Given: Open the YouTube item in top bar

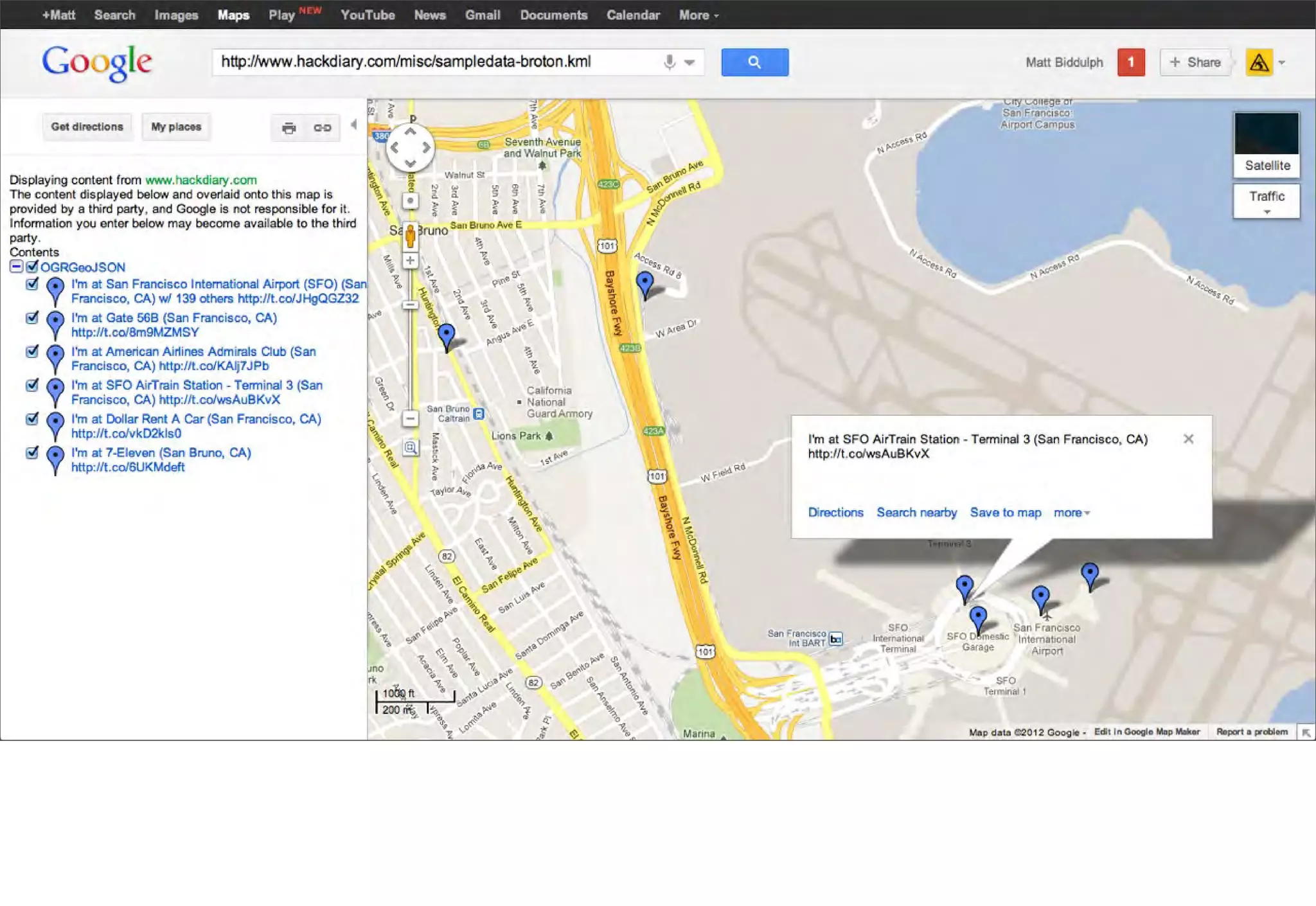Looking at the screenshot, I should (368, 15).
